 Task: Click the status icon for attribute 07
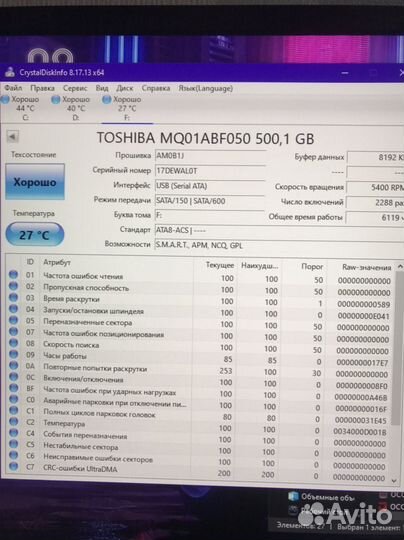point(13,332)
